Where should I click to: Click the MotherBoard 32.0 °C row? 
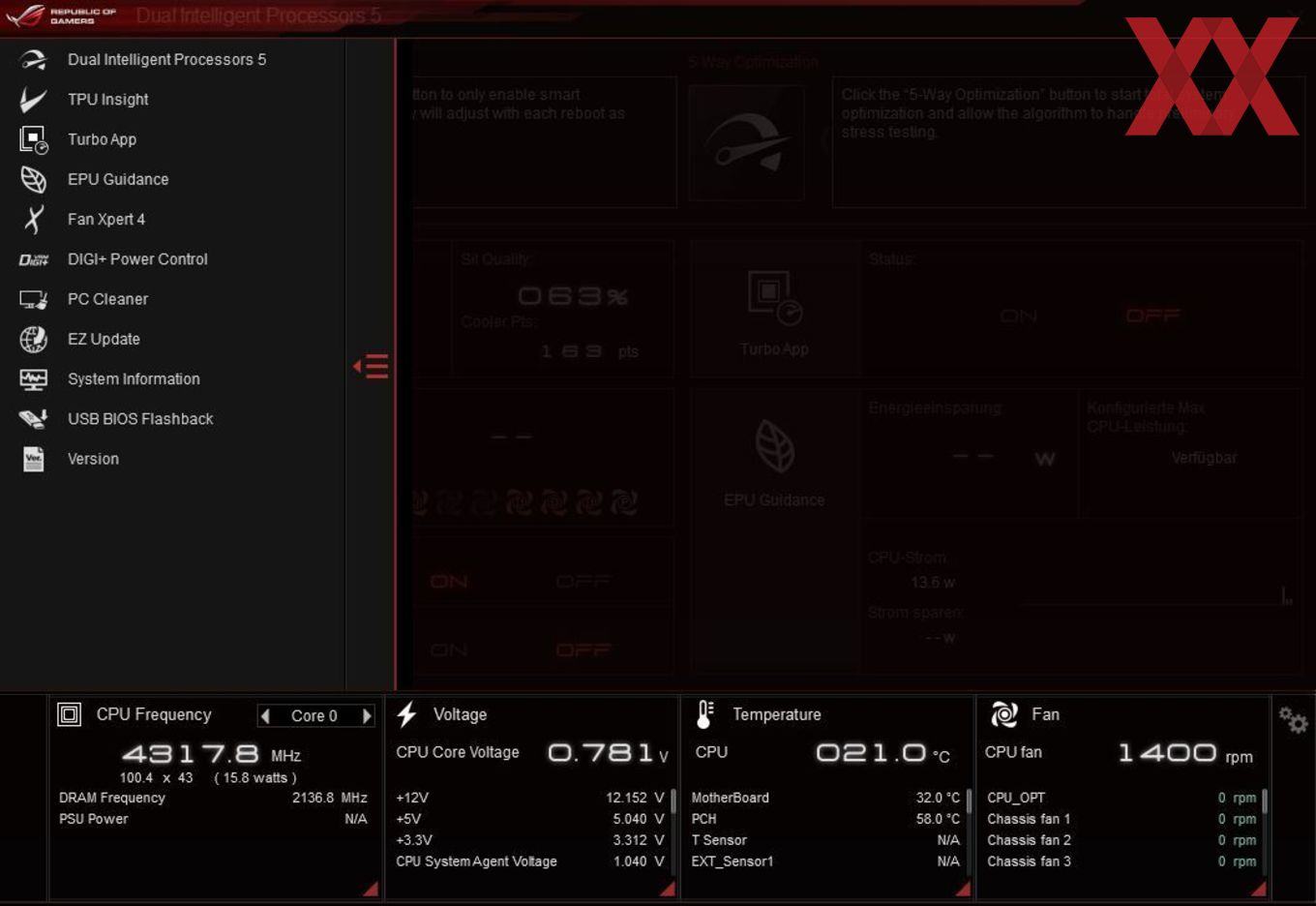coord(825,798)
